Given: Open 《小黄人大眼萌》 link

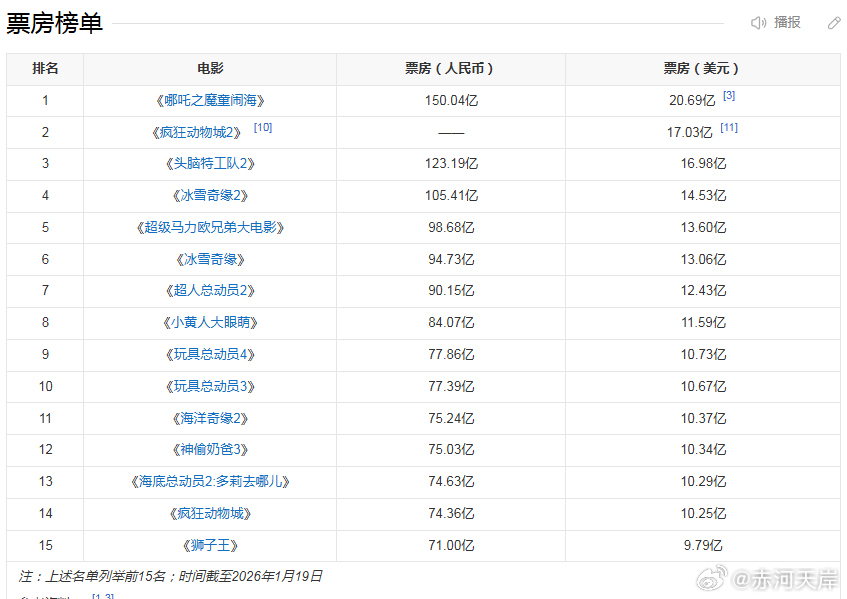Looking at the screenshot, I should click(x=210, y=322).
